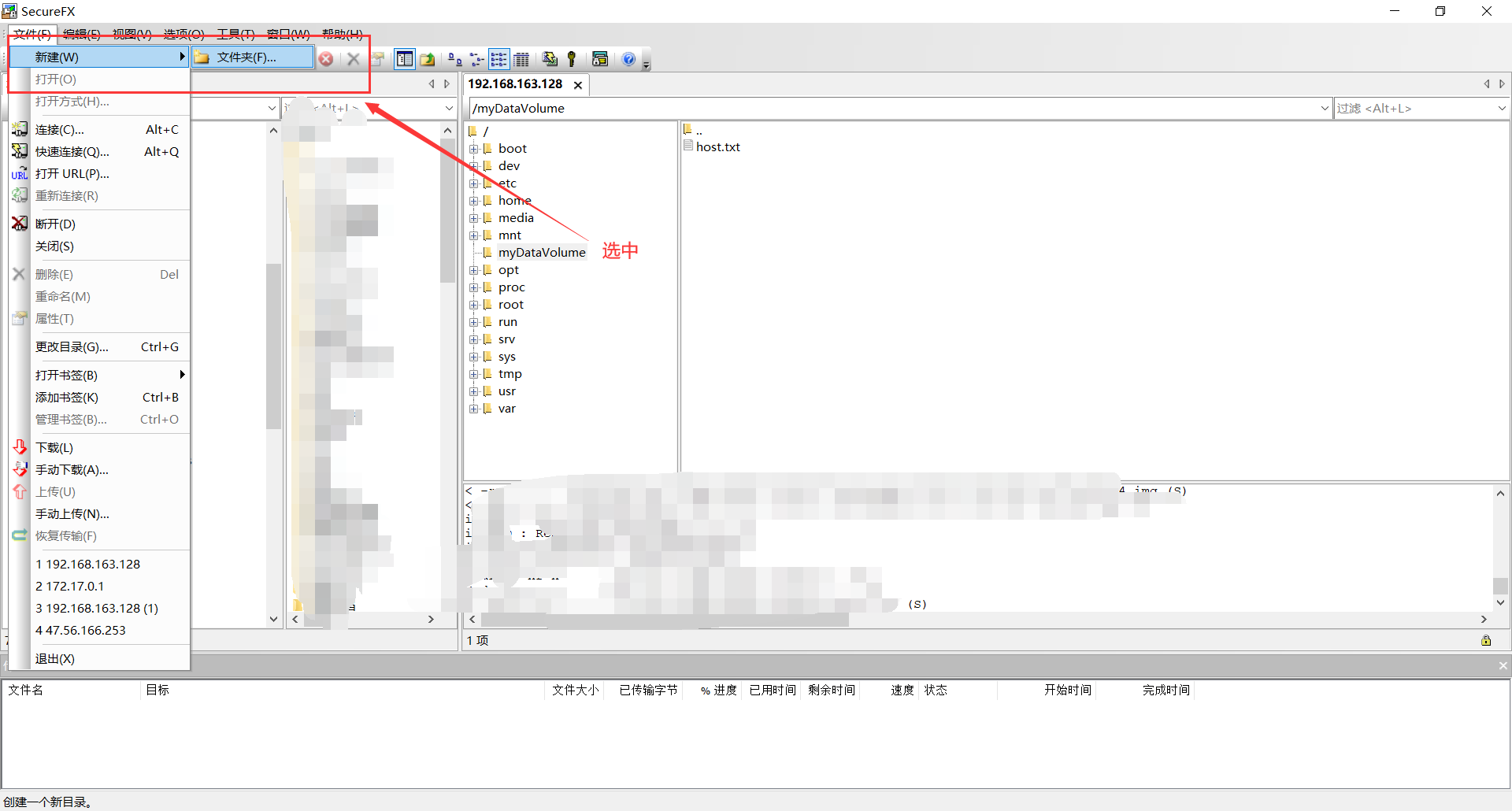Open local filter dropdown arrow
Screen dimensions: 1512x811
point(449,108)
